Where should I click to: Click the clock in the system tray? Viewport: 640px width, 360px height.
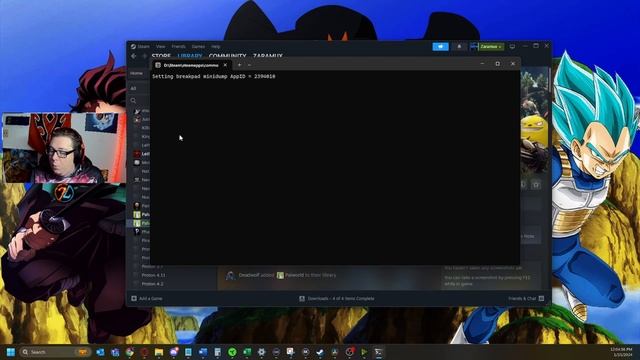(x=621, y=352)
